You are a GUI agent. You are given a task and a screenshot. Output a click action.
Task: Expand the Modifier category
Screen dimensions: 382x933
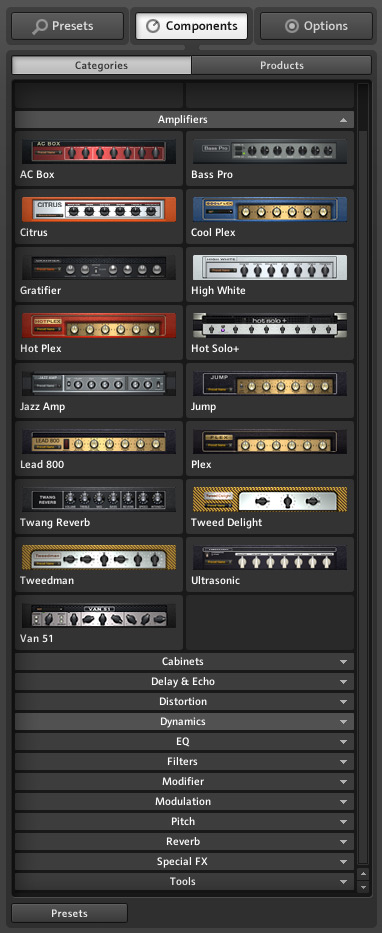point(184,781)
